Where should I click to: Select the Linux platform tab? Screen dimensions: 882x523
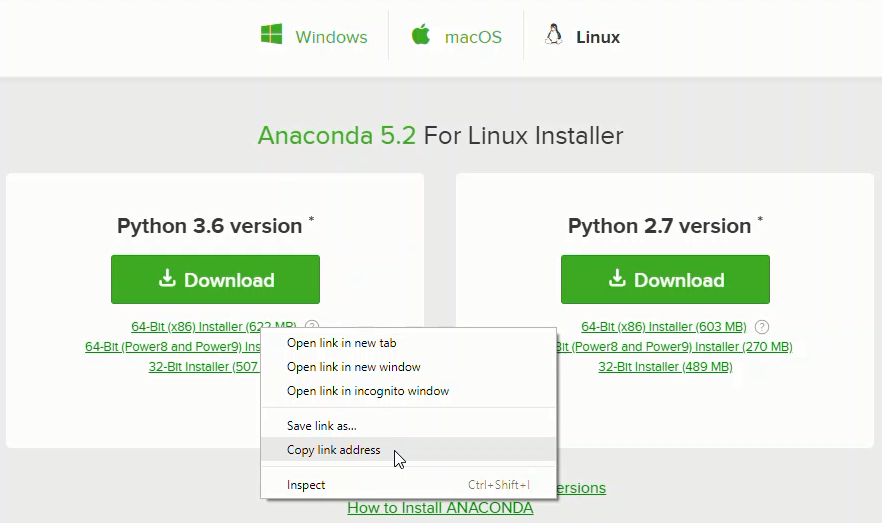click(x=582, y=37)
